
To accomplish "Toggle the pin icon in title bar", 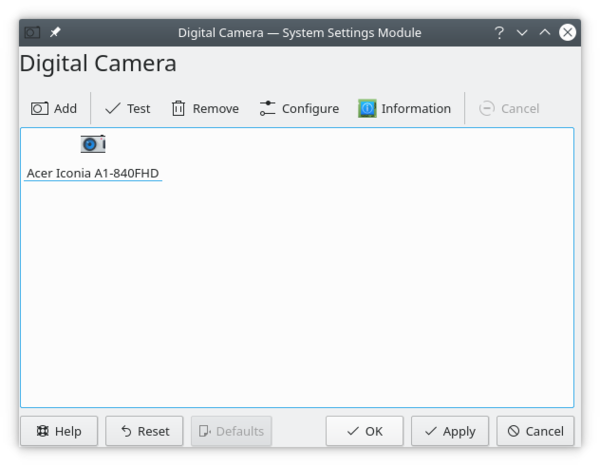I will [56, 32].
